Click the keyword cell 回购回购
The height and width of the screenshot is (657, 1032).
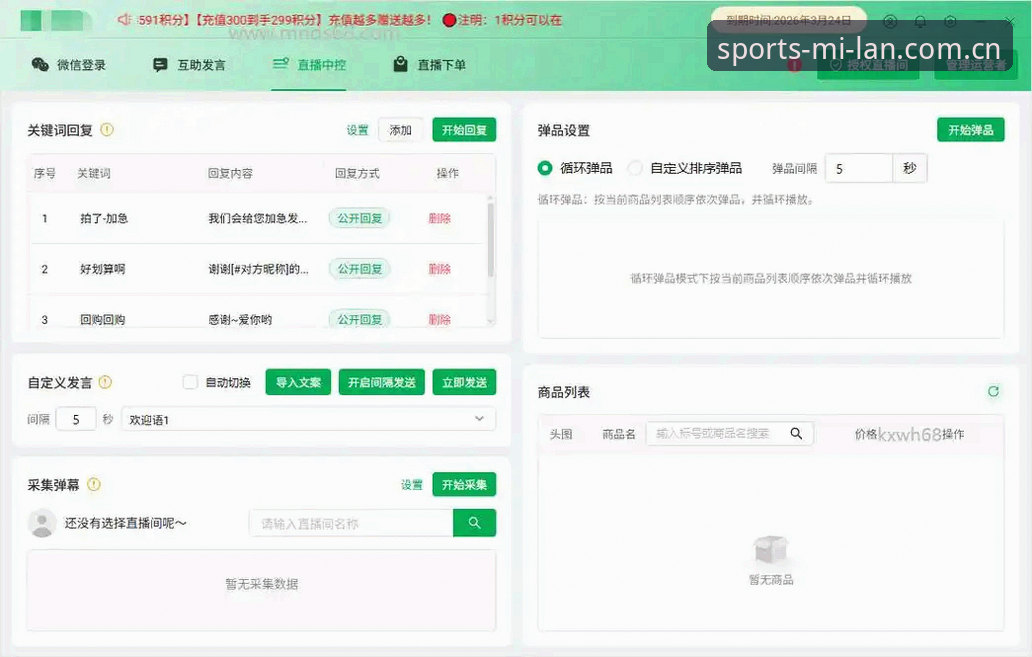click(102, 319)
